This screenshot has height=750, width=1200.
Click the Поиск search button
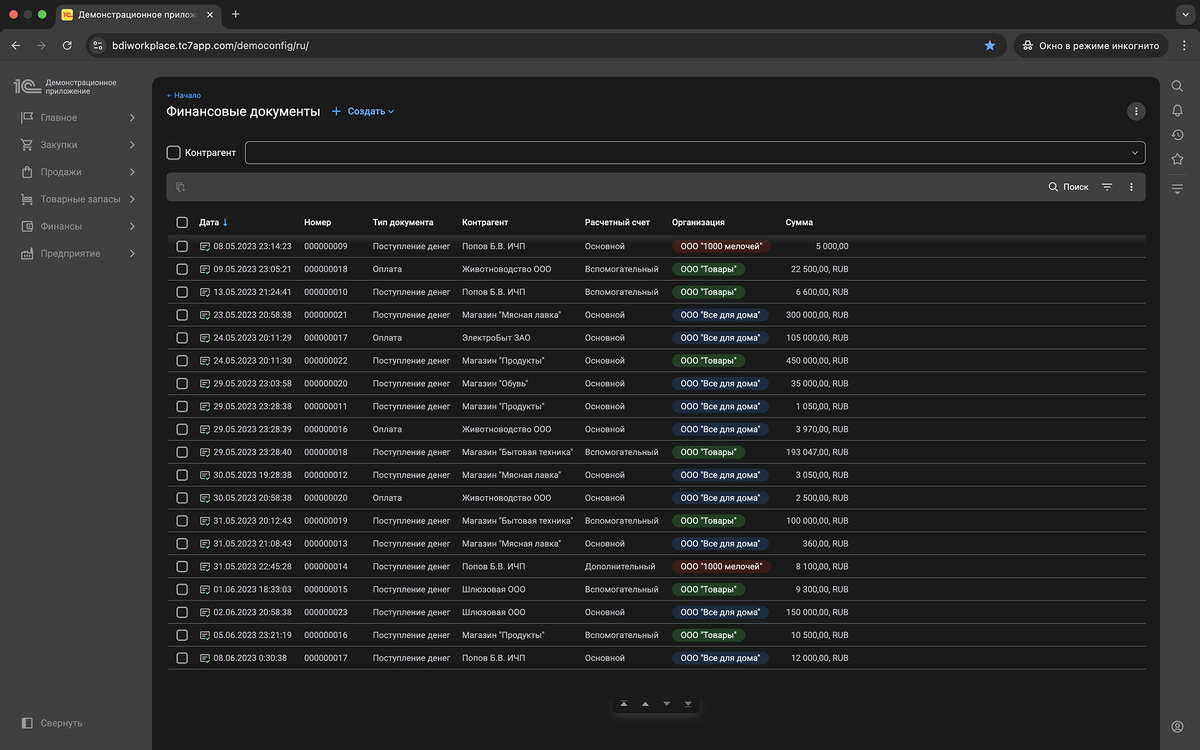coord(1068,187)
